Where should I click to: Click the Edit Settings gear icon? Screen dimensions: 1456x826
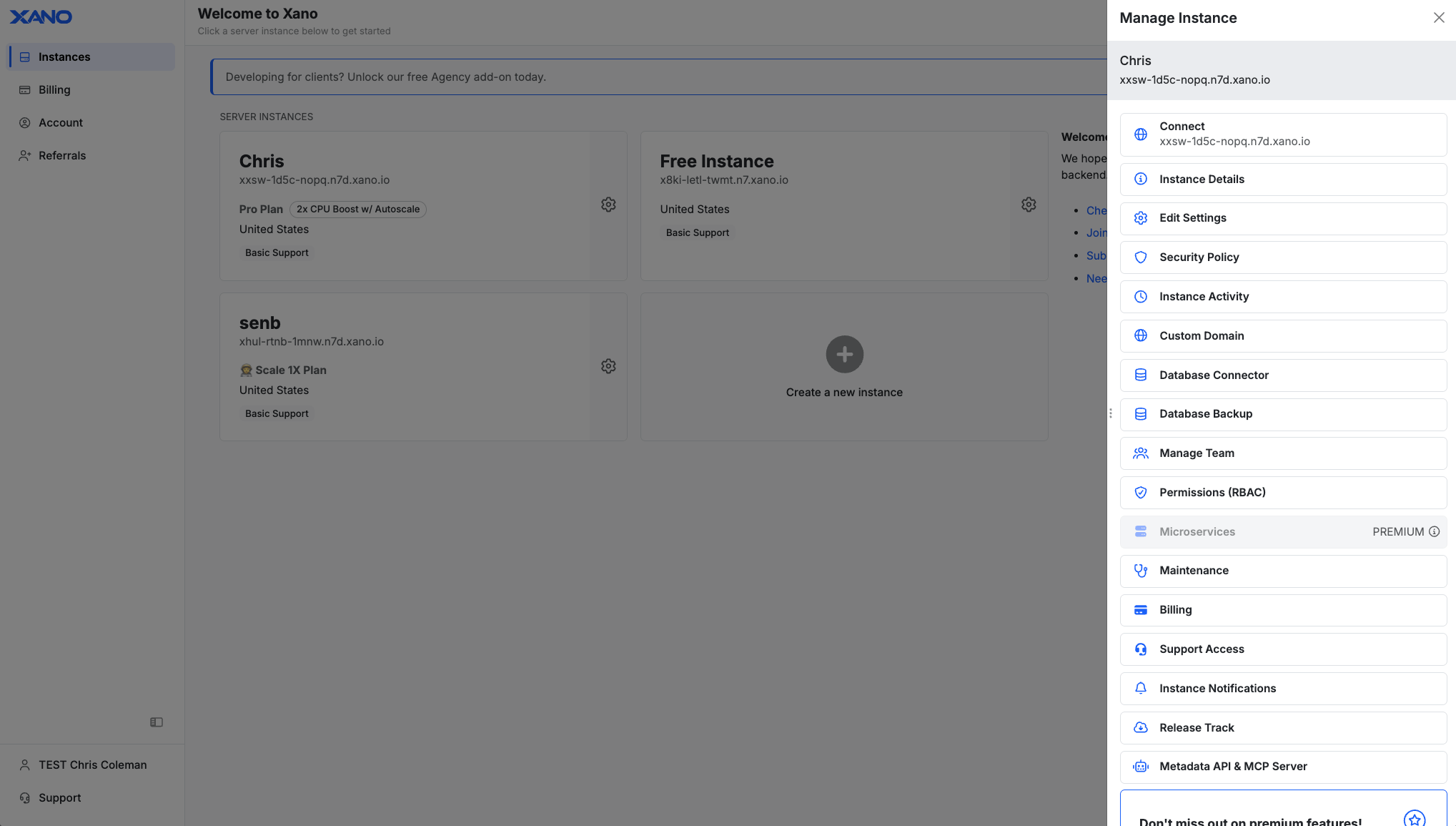click(x=1141, y=218)
